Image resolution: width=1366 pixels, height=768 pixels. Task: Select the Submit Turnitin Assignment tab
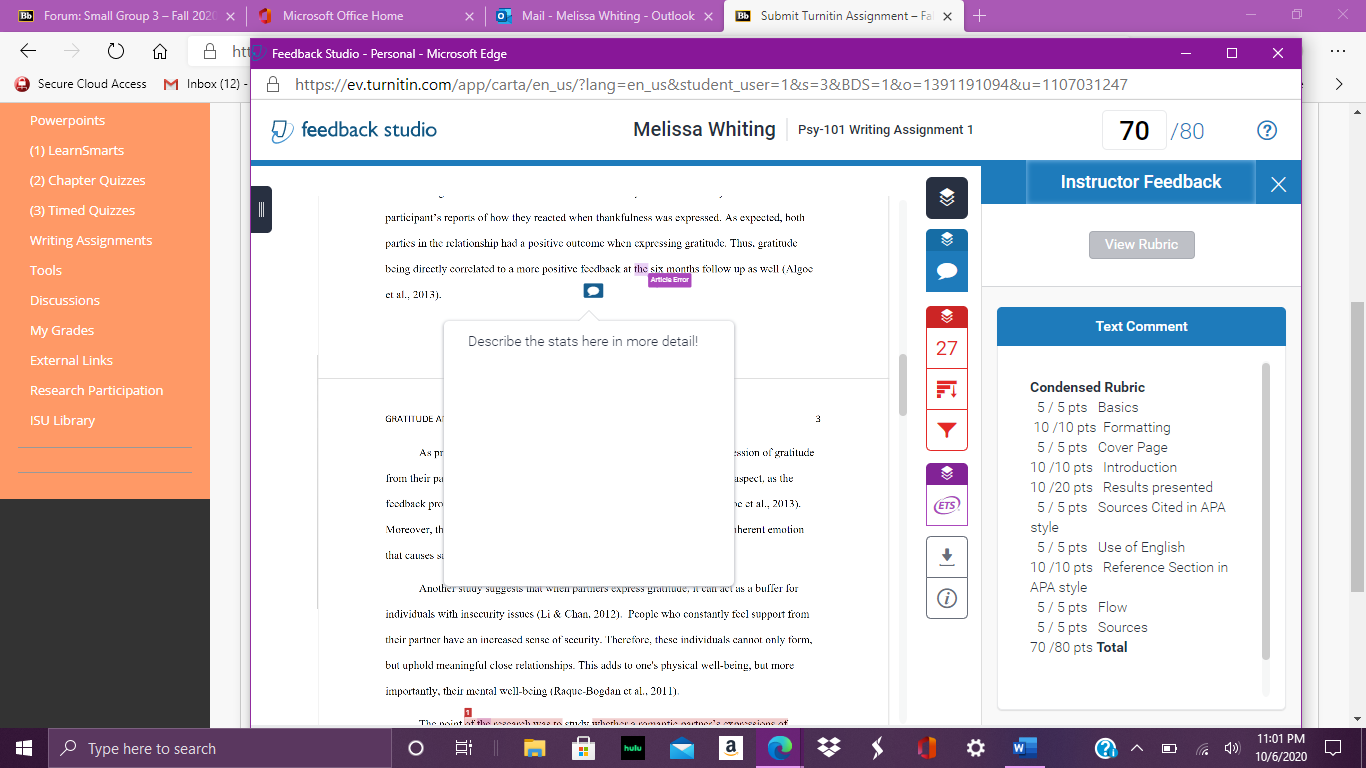click(x=844, y=16)
